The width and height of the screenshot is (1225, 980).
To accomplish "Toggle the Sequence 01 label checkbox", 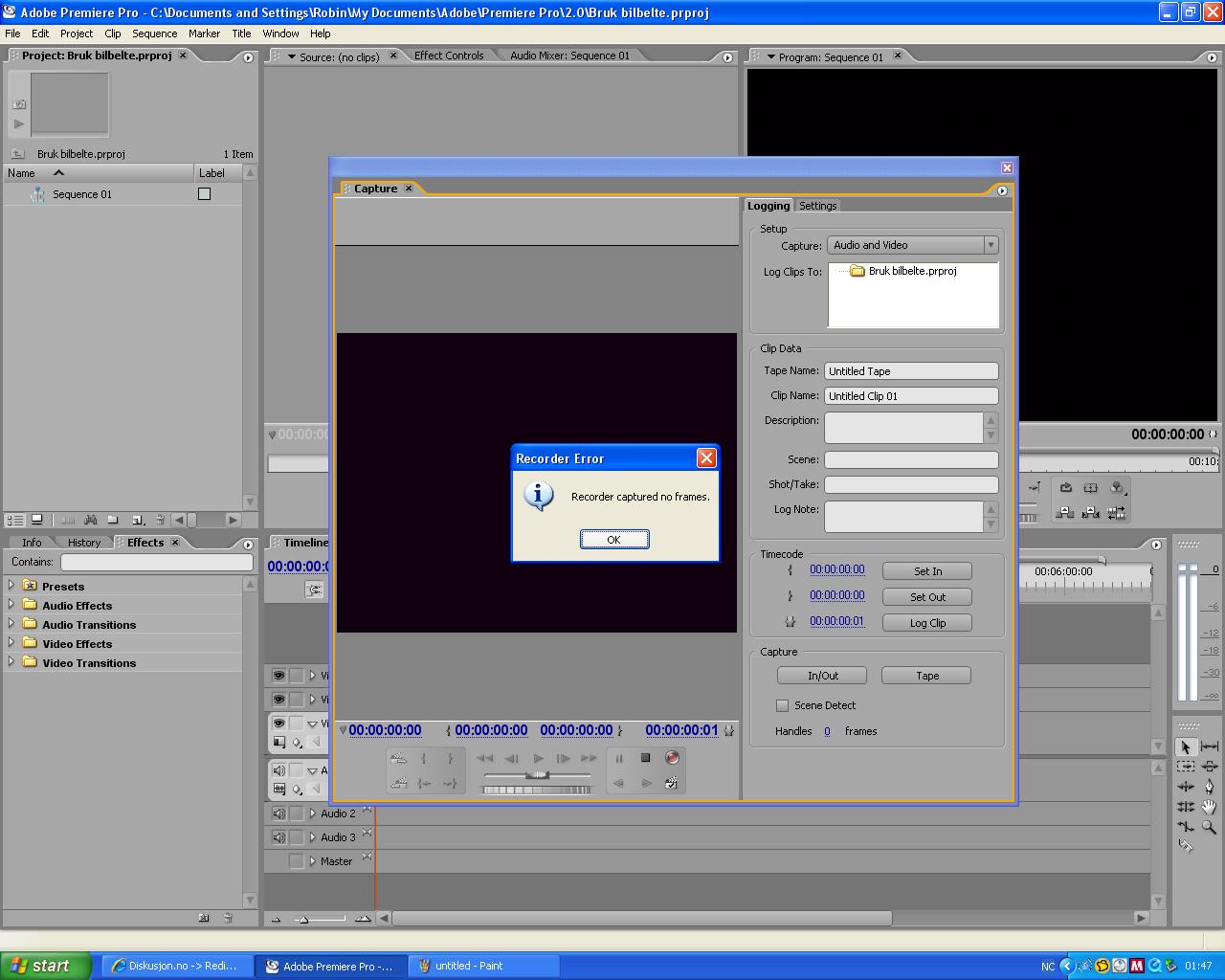I will point(204,194).
